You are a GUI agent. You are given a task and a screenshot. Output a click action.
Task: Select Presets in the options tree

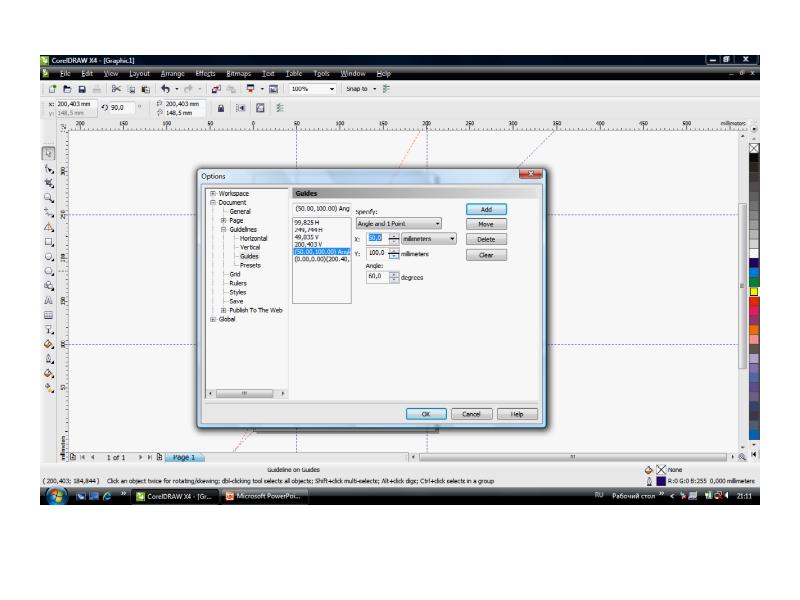tap(250, 265)
